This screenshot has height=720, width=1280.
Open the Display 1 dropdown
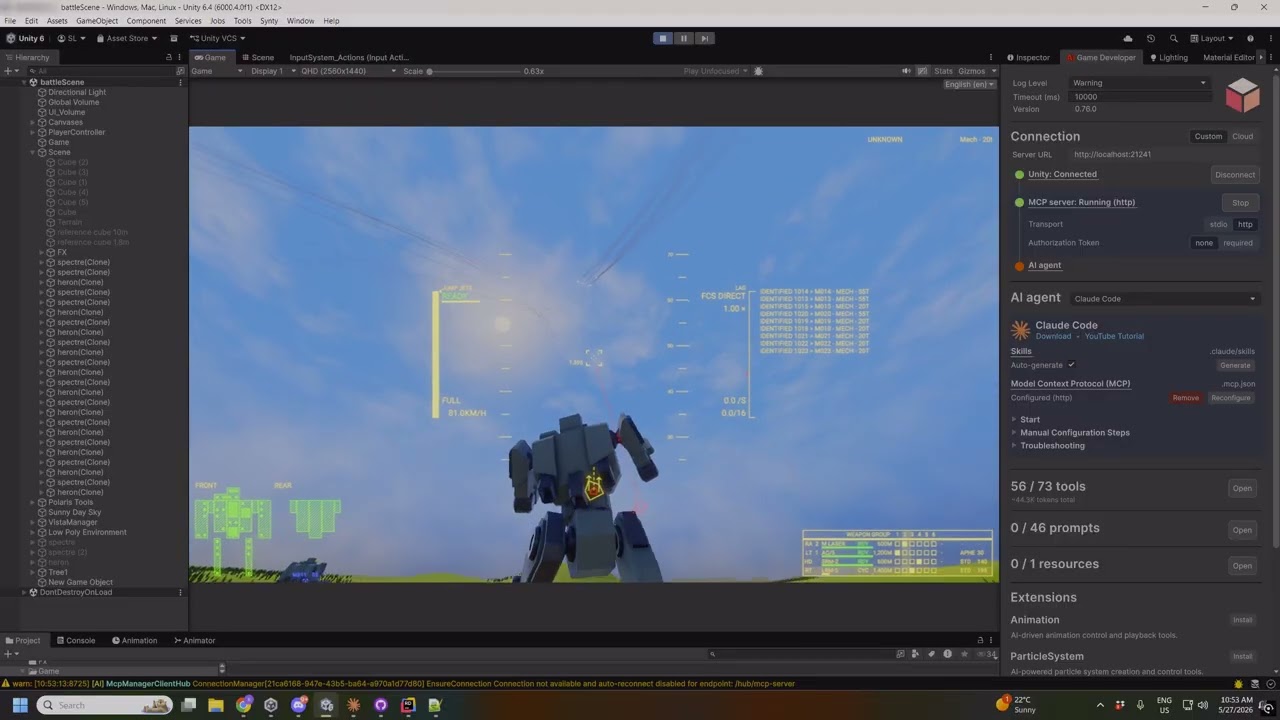273,71
